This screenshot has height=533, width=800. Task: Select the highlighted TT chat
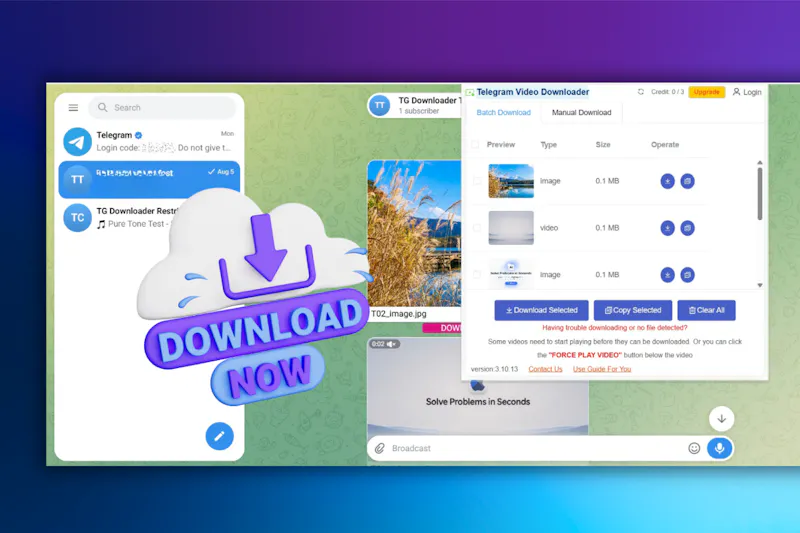pyautogui.click(x=149, y=180)
